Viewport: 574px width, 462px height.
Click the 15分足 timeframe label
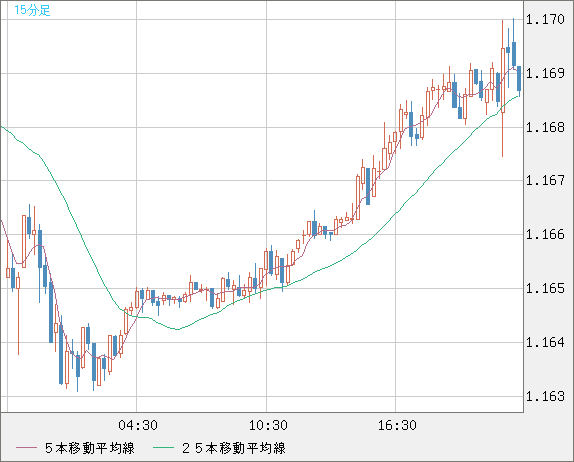(32, 10)
